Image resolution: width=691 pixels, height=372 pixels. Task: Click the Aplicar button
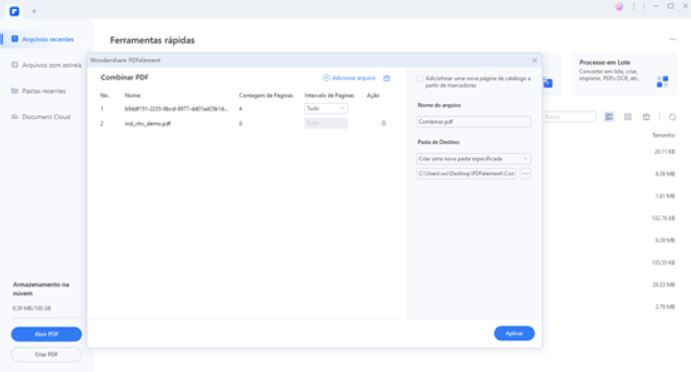tap(514, 333)
